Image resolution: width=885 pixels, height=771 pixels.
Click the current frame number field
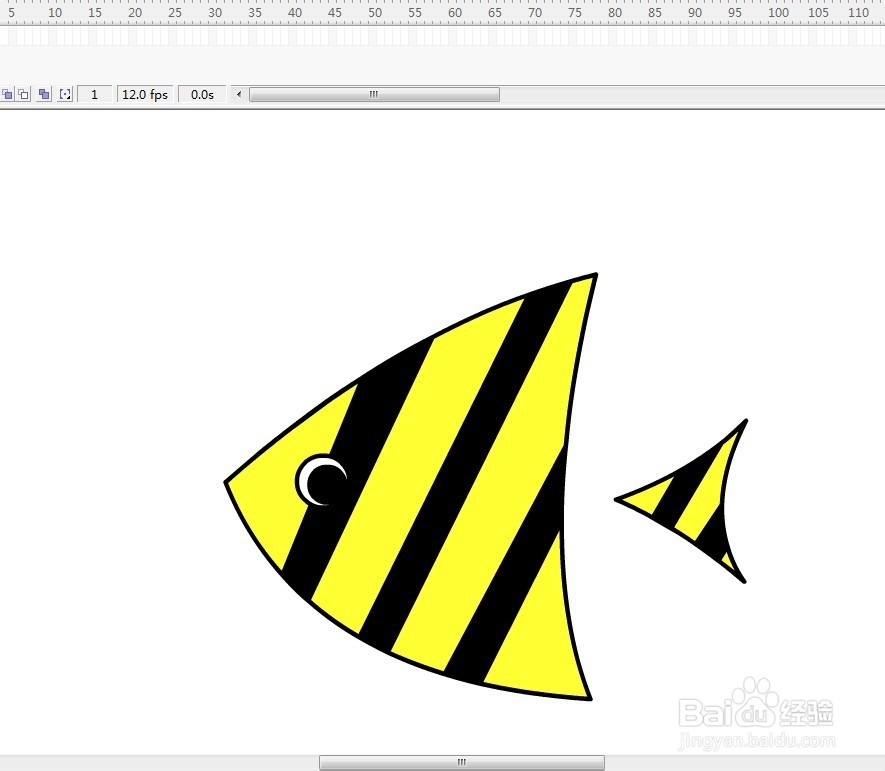tap(94, 94)
